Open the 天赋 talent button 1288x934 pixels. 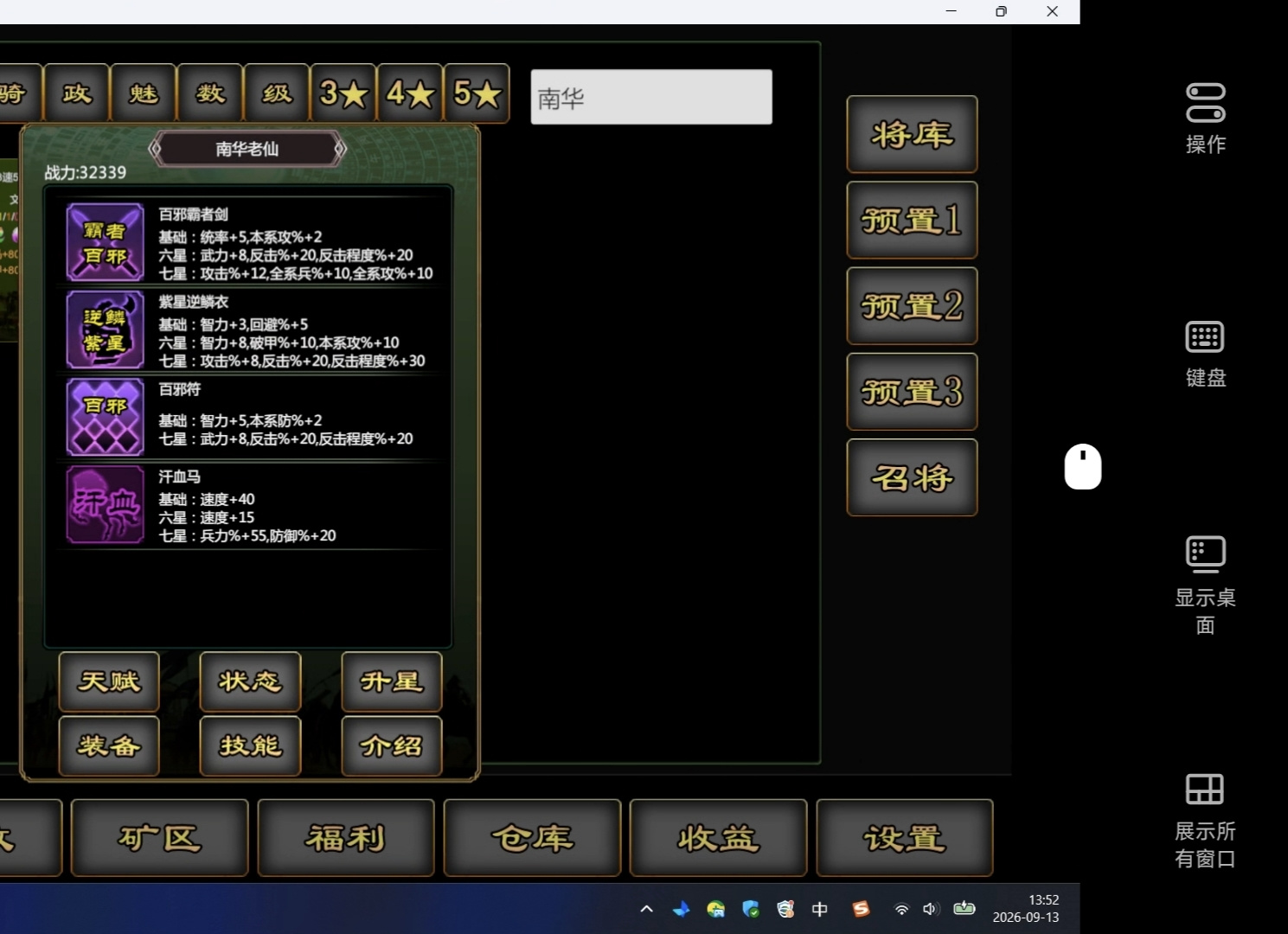pyautogui.click(x=109, y=681)
